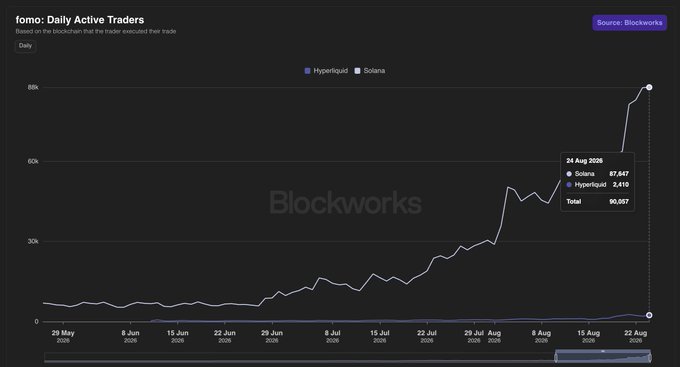Click the Hyperliquid 2,410 tooltip value
This screenshot has width=680, height=367.
coord(621,184)
